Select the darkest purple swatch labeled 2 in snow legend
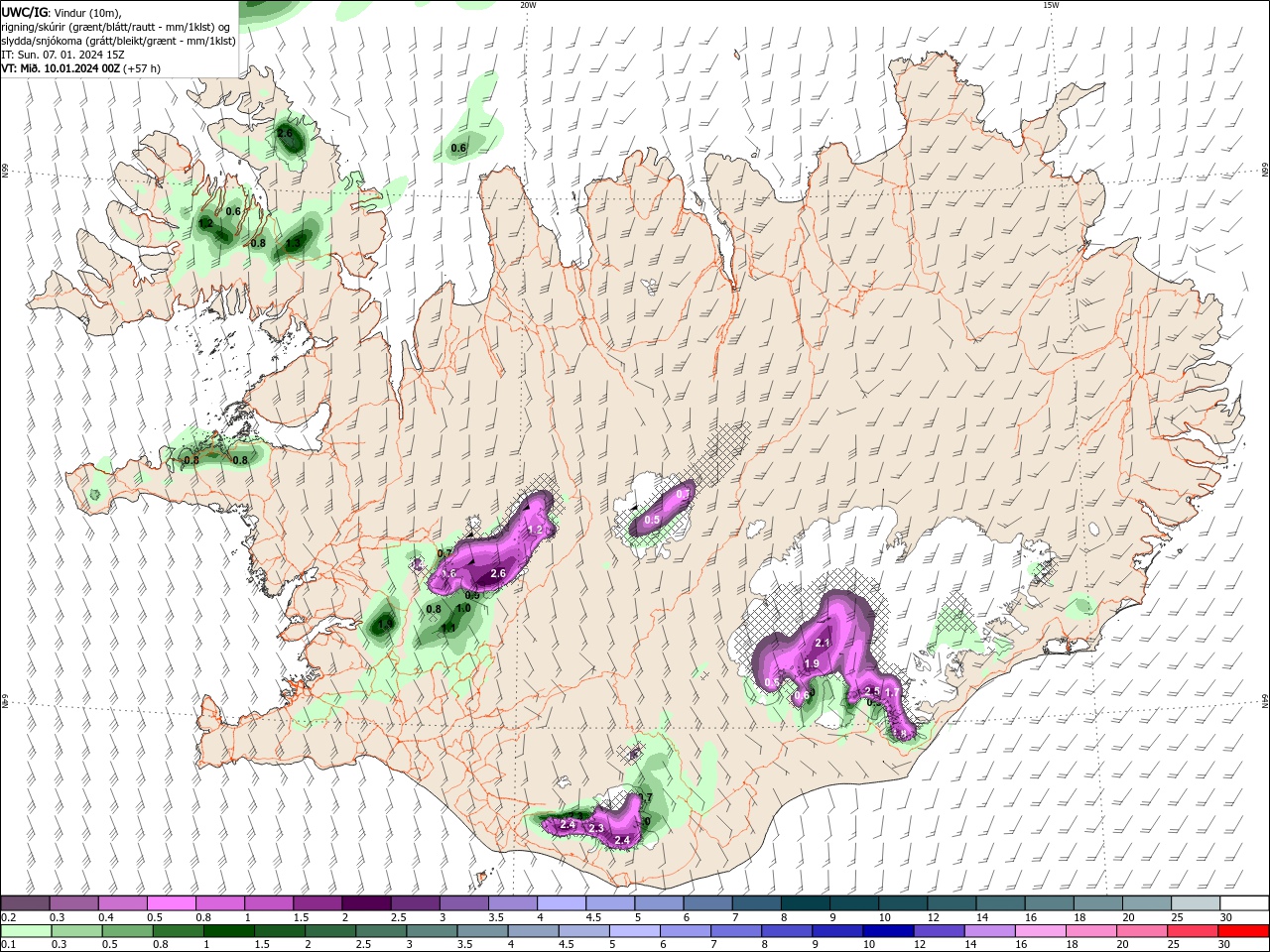Viewport: 1270px width, 952px height. pyautogui.click(x=366, y=903)
